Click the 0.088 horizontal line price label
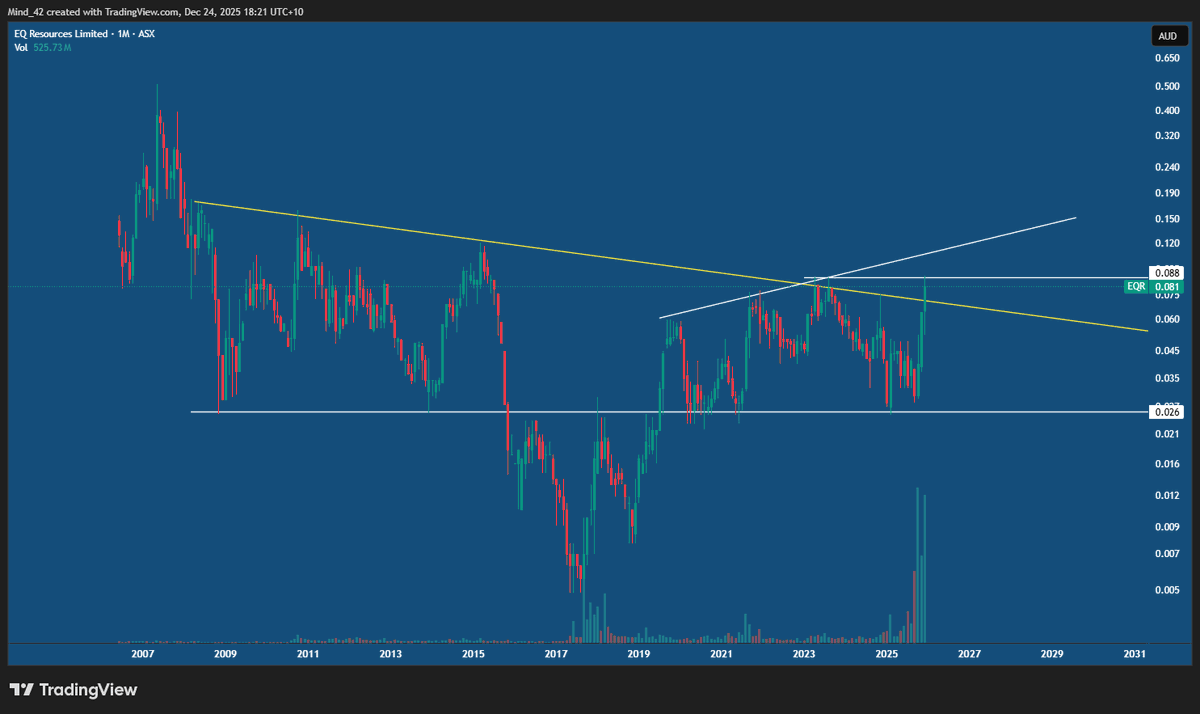 1166,272
